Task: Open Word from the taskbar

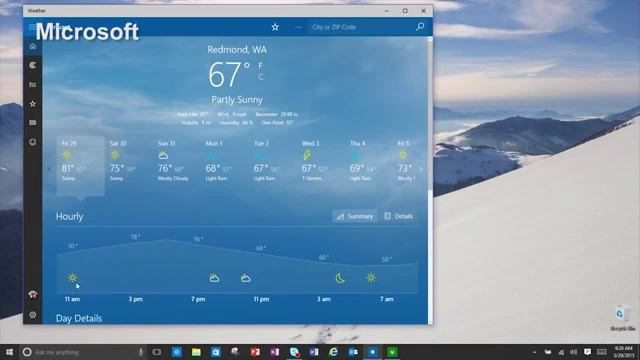Action: [x=314, y=352]
